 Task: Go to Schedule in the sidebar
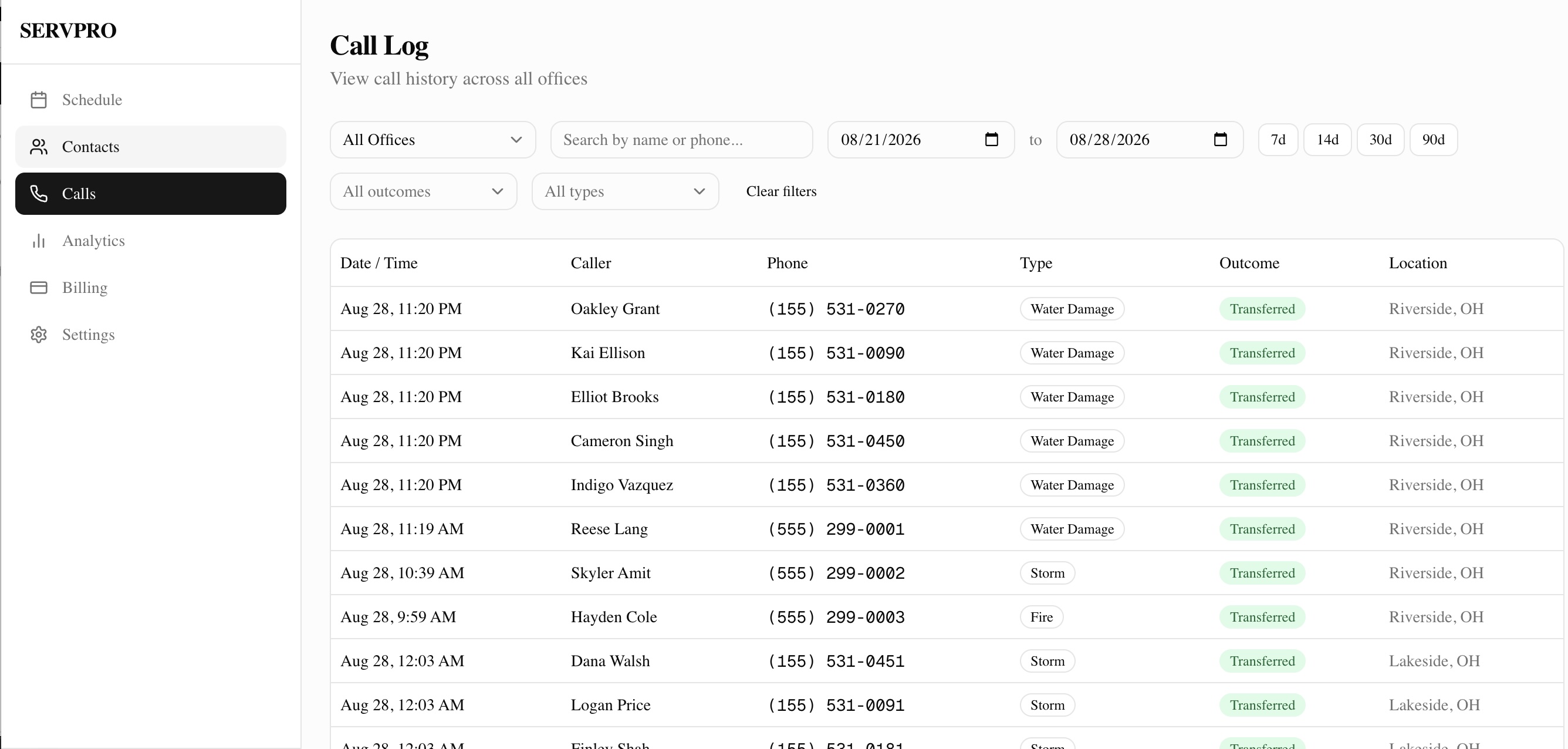click(150, 100)
